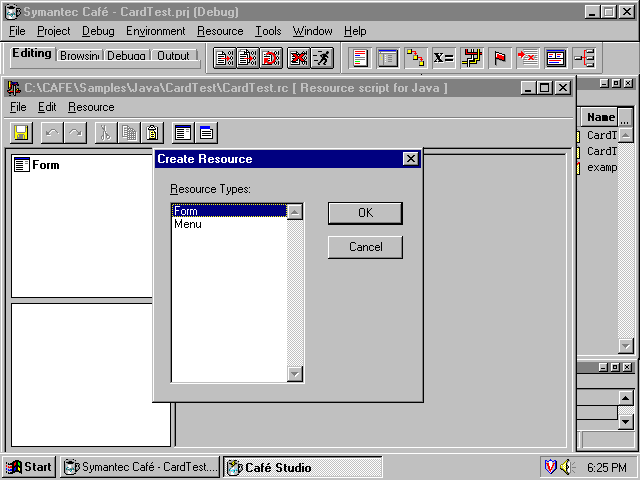Click the red and yellow call-path icon
The width and height of the screenshot is (640, 480).
point(471,58)
